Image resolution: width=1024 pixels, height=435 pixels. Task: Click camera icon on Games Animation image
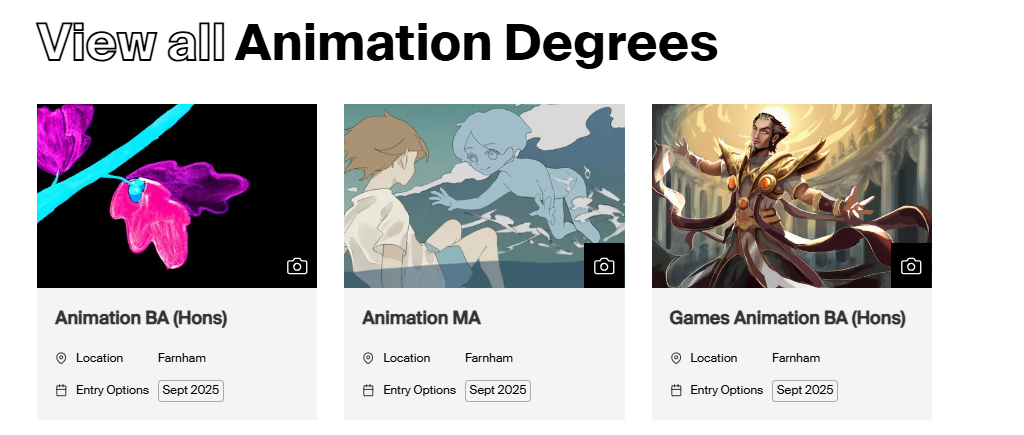(x=911, y=266)
